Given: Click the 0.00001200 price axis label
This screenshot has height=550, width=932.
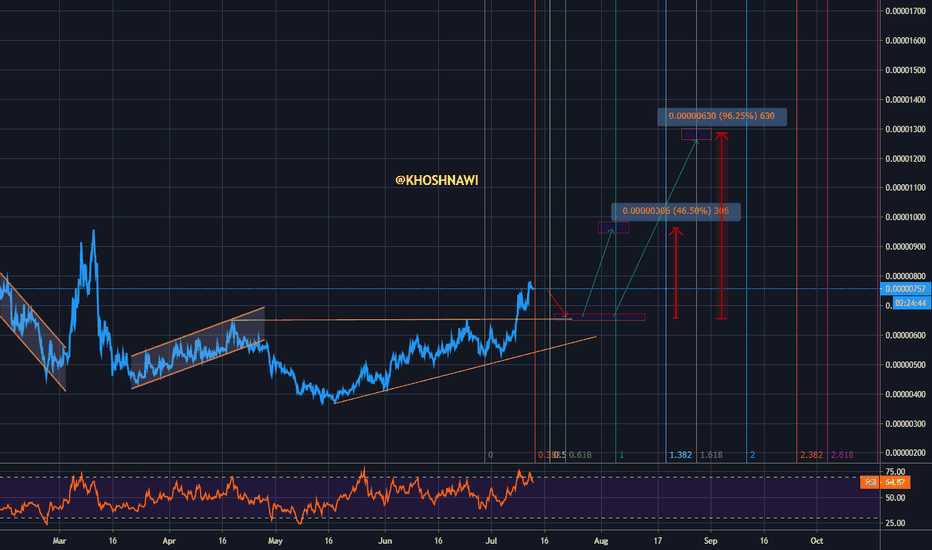Looking at the screenshot, I should click(x=905, y=159).
